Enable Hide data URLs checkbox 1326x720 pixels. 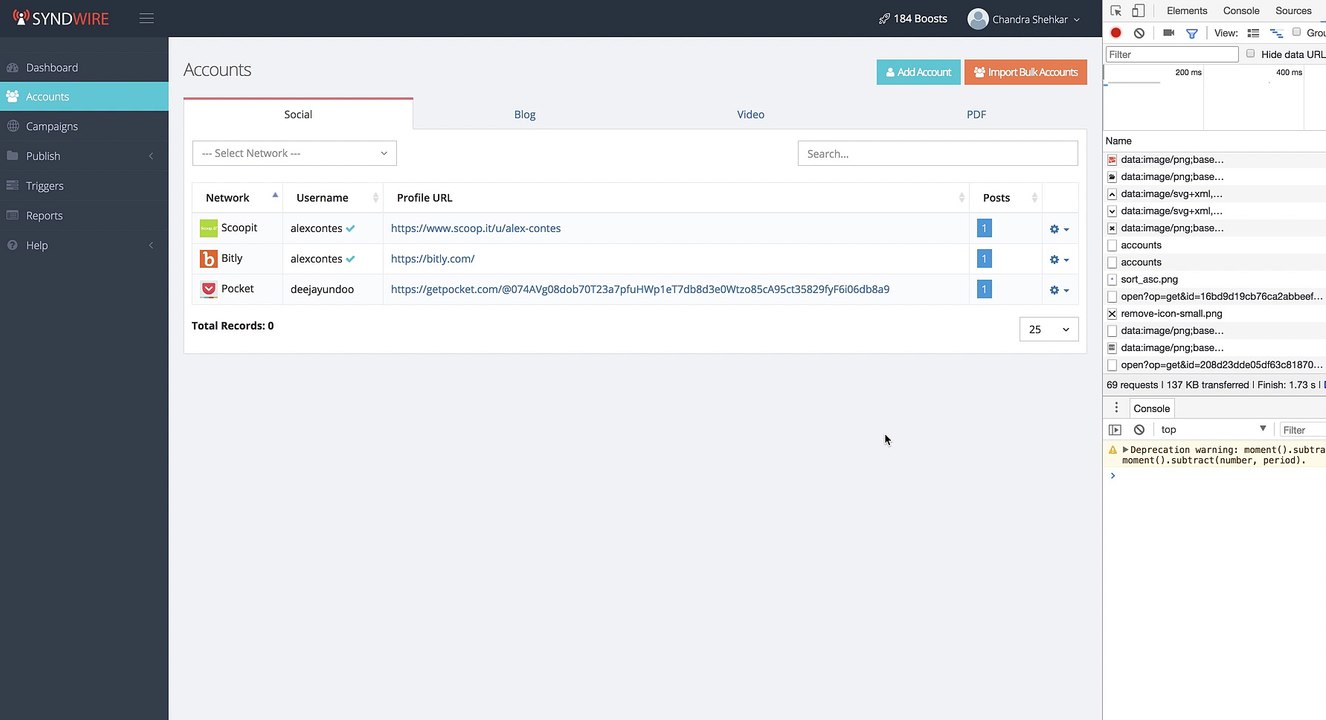pyautogui.click(x=1250, y=54)
